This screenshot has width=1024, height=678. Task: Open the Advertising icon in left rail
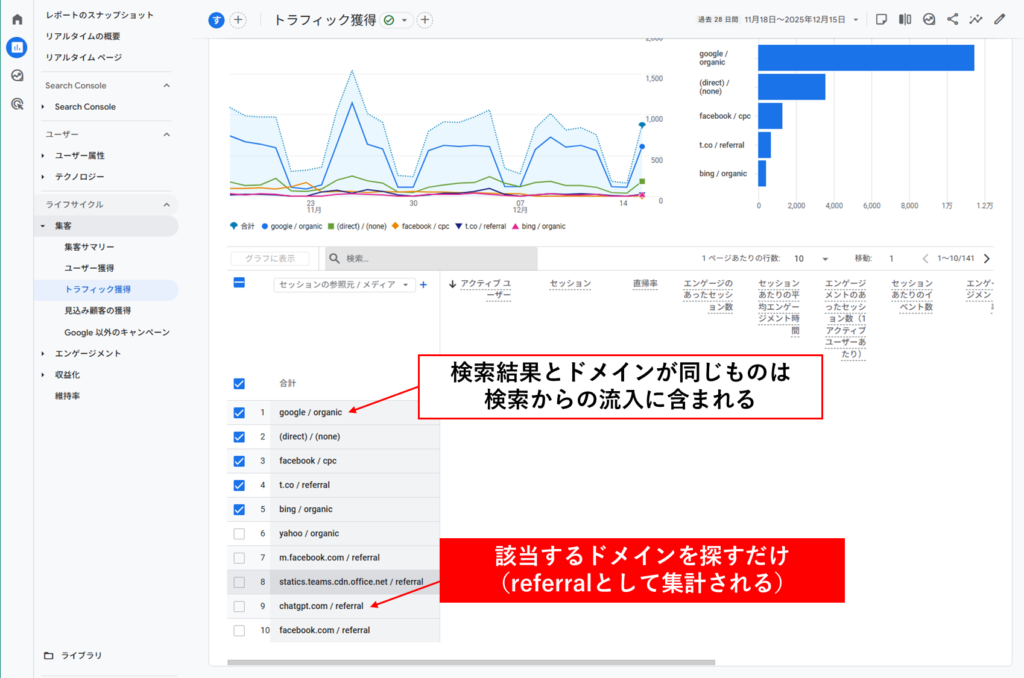coord(17,103)
